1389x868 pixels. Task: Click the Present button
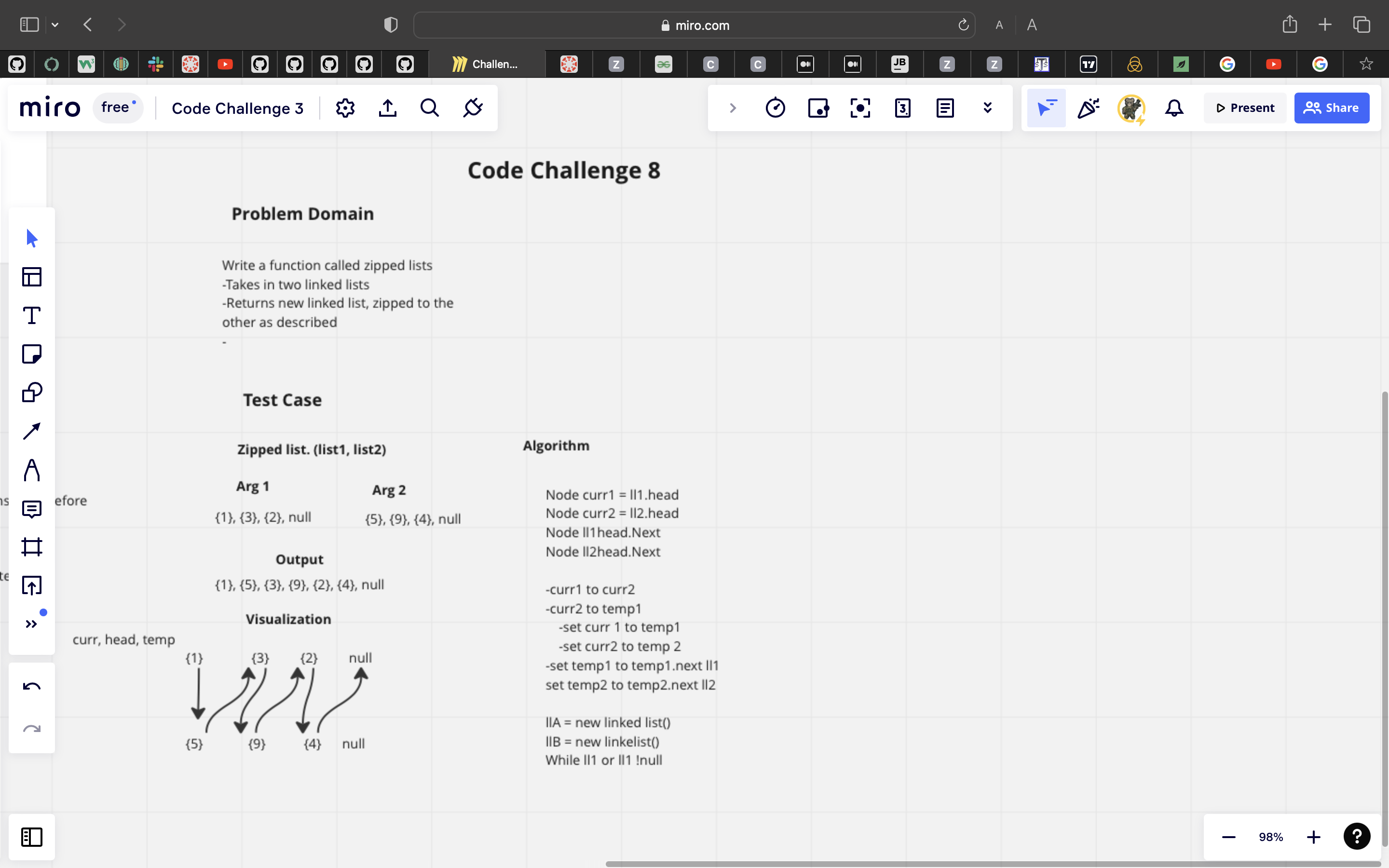click(x=1244, y=108)
